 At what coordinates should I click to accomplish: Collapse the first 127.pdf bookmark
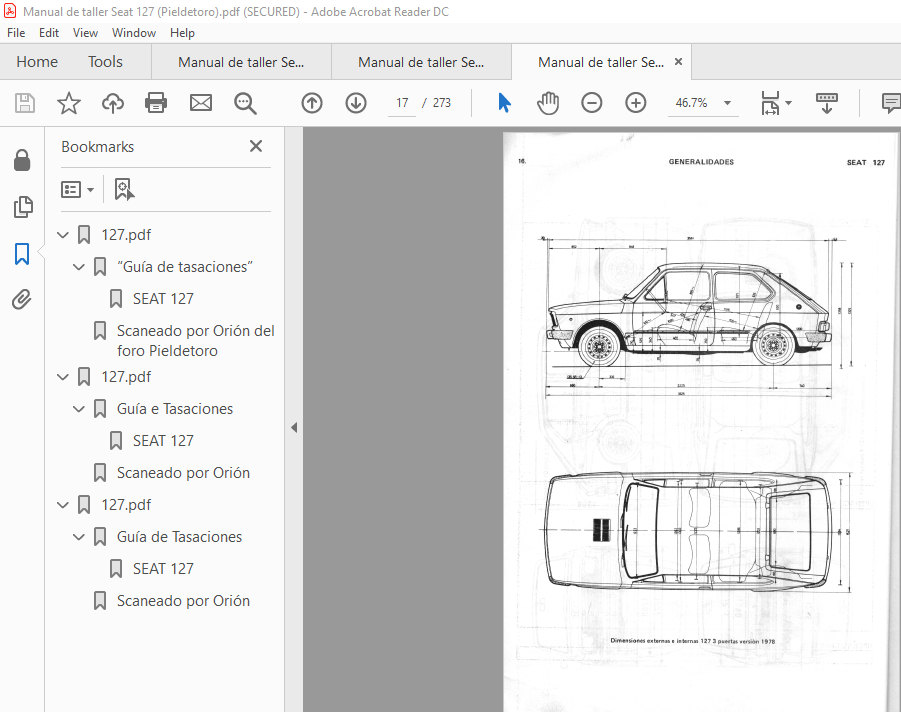[x=63, y=235]
